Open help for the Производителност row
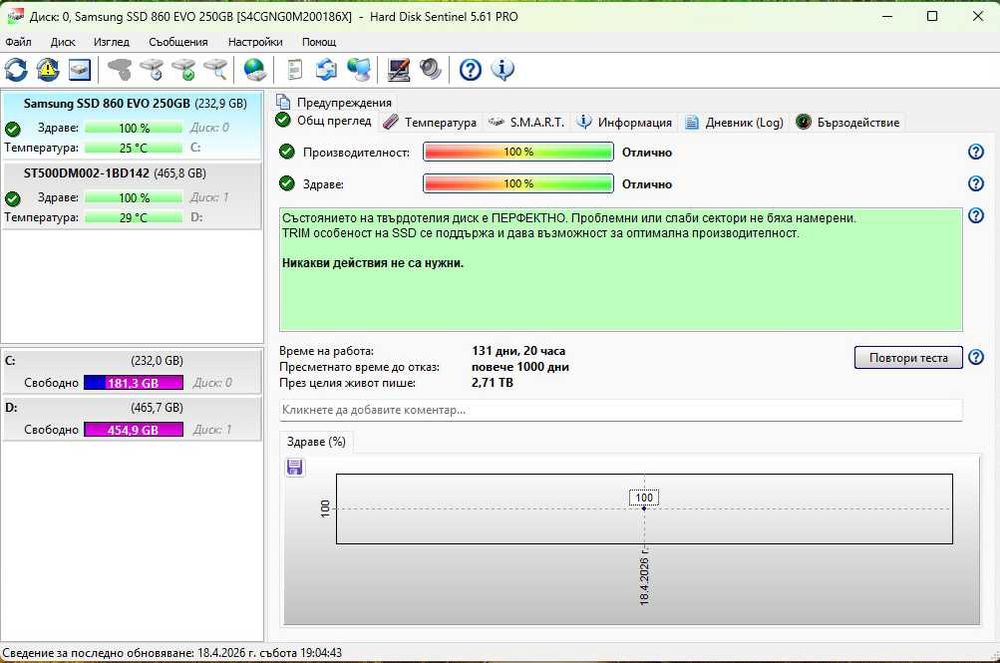The image size is (1000, 663). coord(976,152)
